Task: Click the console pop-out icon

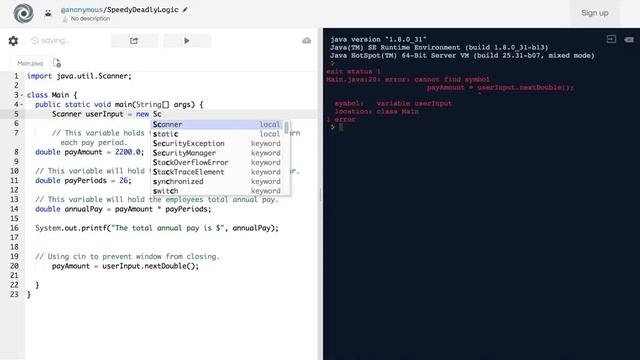Action: click(611, 39)
